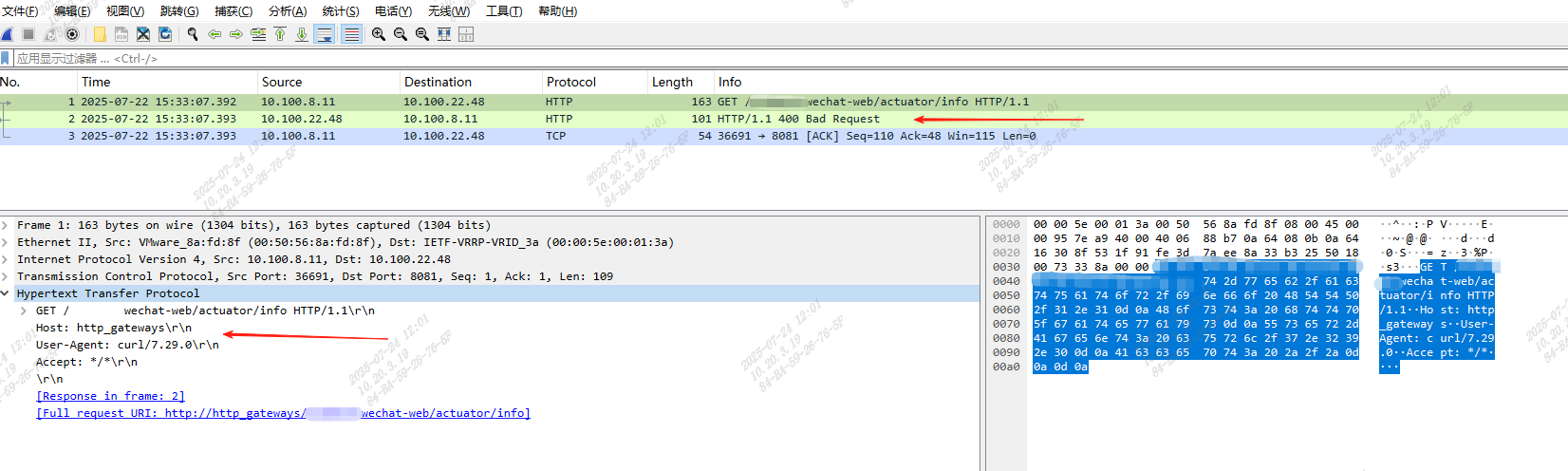The width and height of the screenshot is (1568, 471).
Task: Select the Host: http_gateways line
Action: click(114, 328)
